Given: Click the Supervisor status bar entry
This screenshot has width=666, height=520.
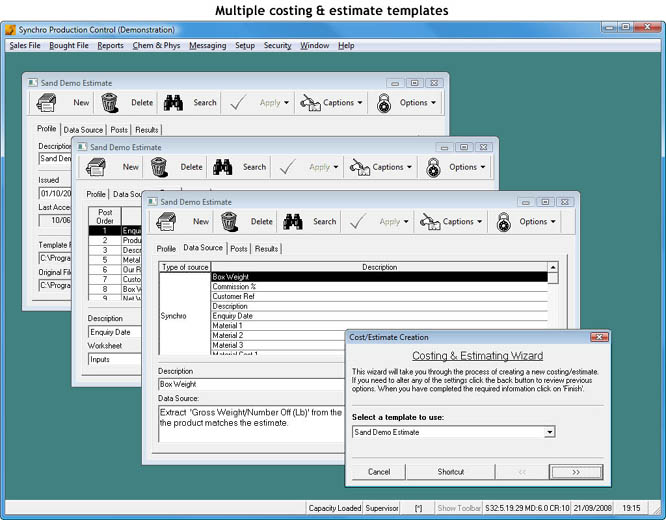Looking at the screenshot, I should click(x=382, y=508).
